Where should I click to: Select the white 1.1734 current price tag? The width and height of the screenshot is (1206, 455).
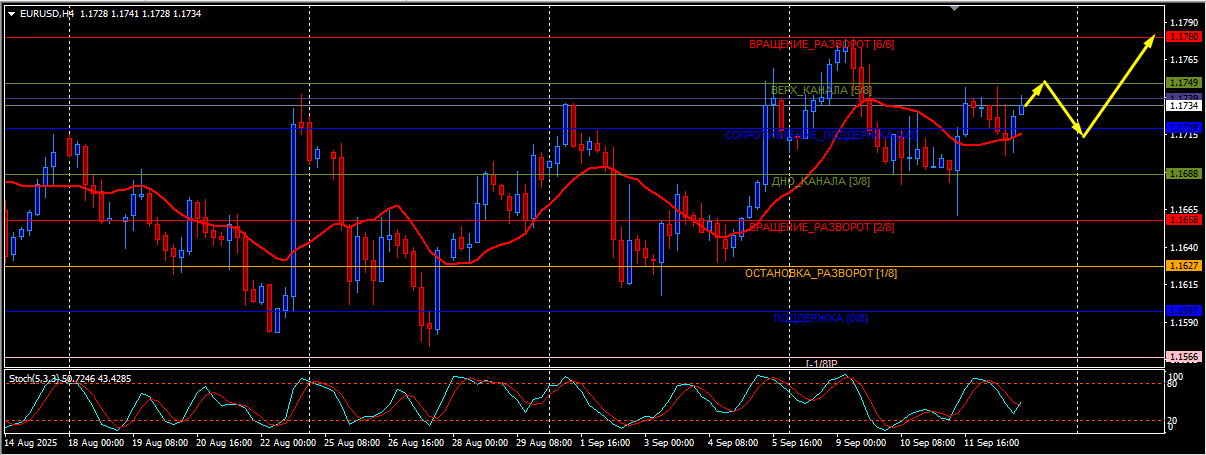[x=1183, y=105]
